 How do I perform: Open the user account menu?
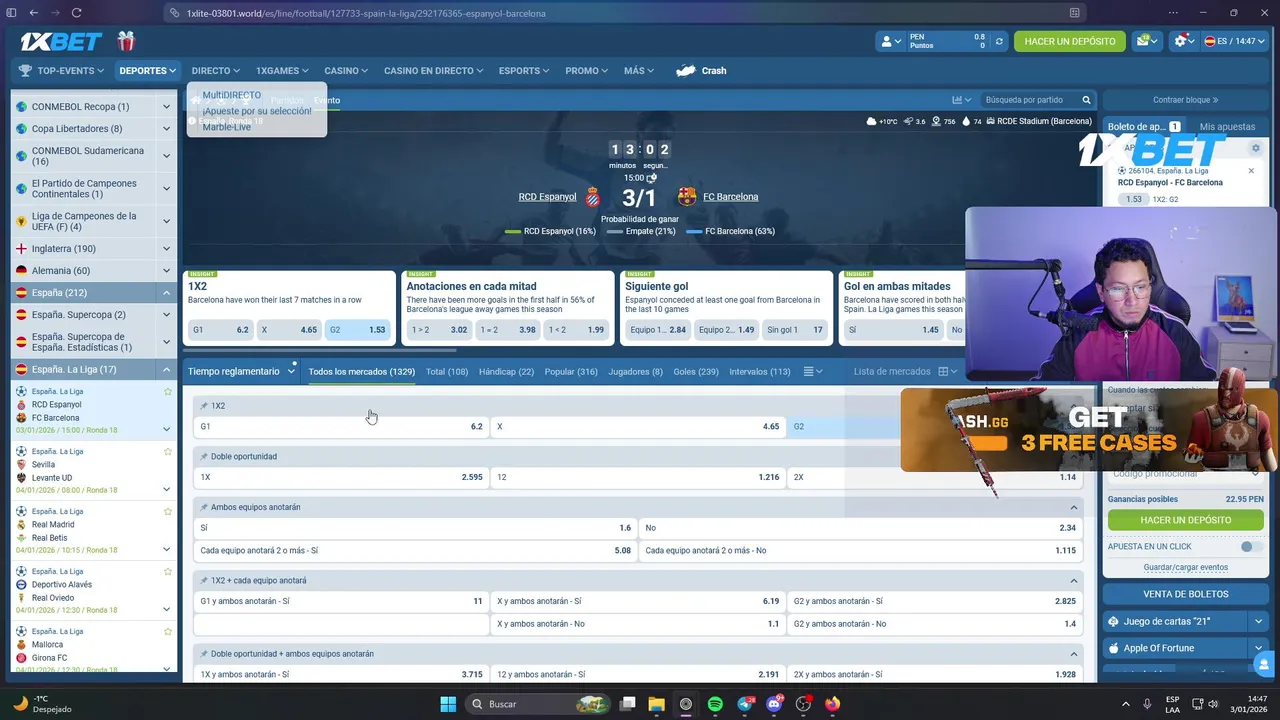889,41
